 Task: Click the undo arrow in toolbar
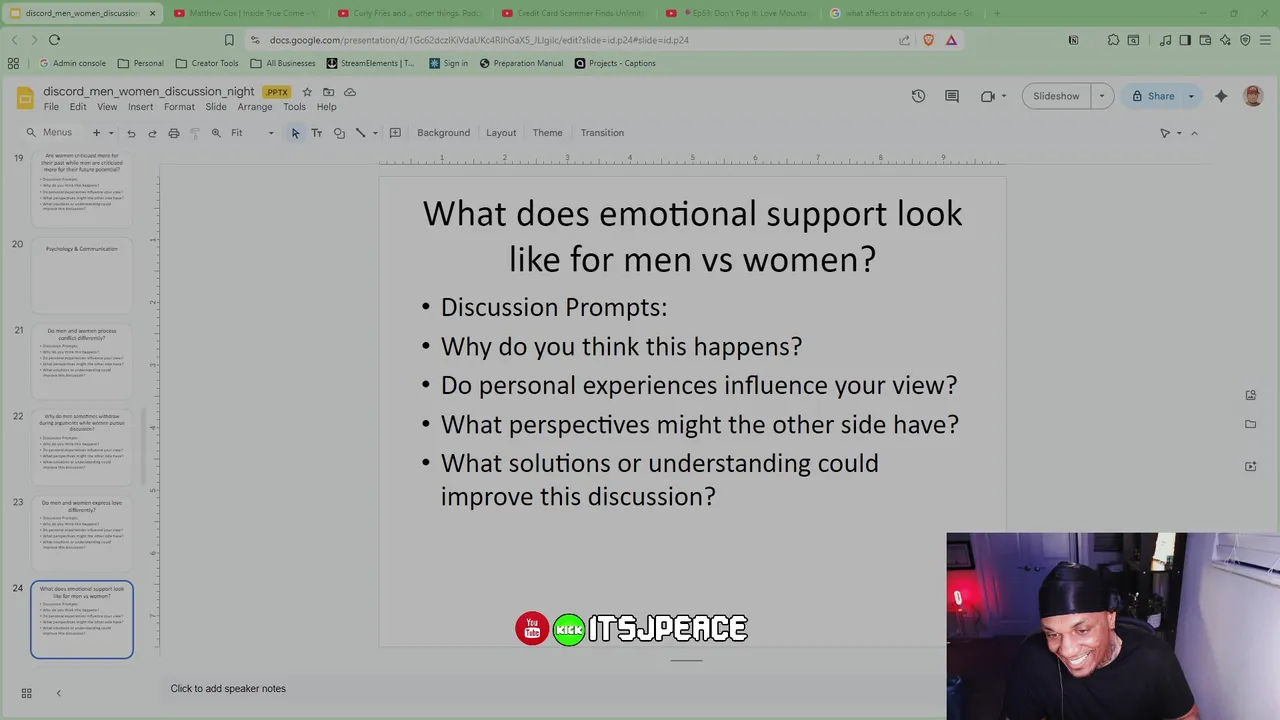[131, 133]
